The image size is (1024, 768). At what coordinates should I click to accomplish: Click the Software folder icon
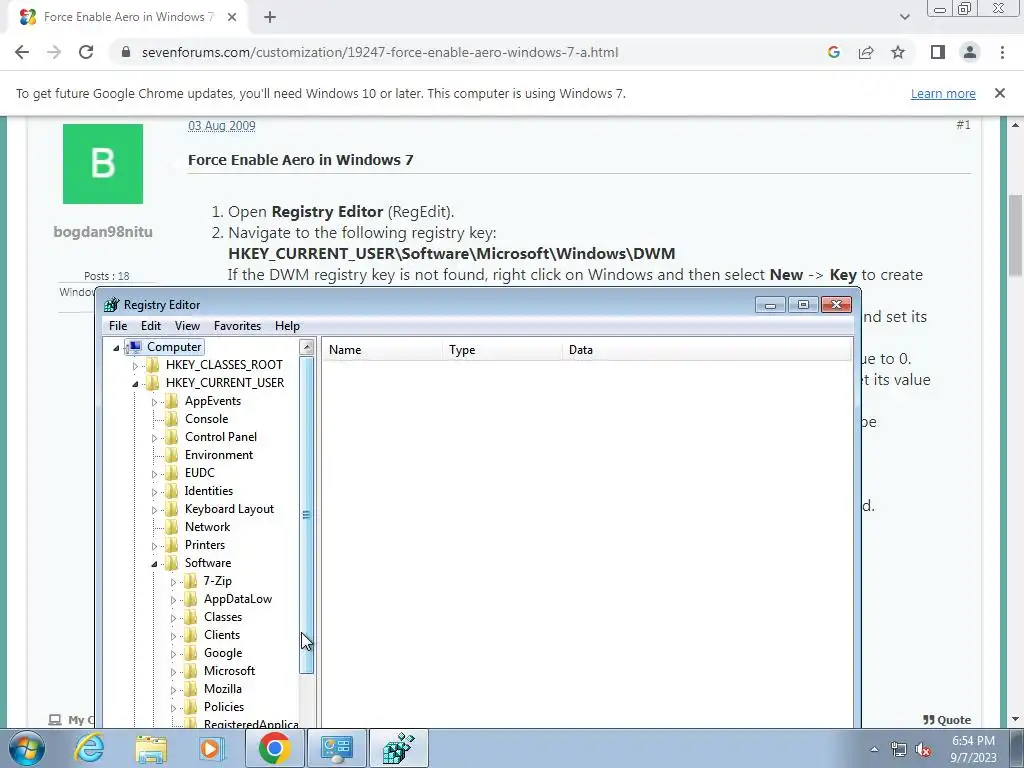pyautogui.click(x=172, y=562)
